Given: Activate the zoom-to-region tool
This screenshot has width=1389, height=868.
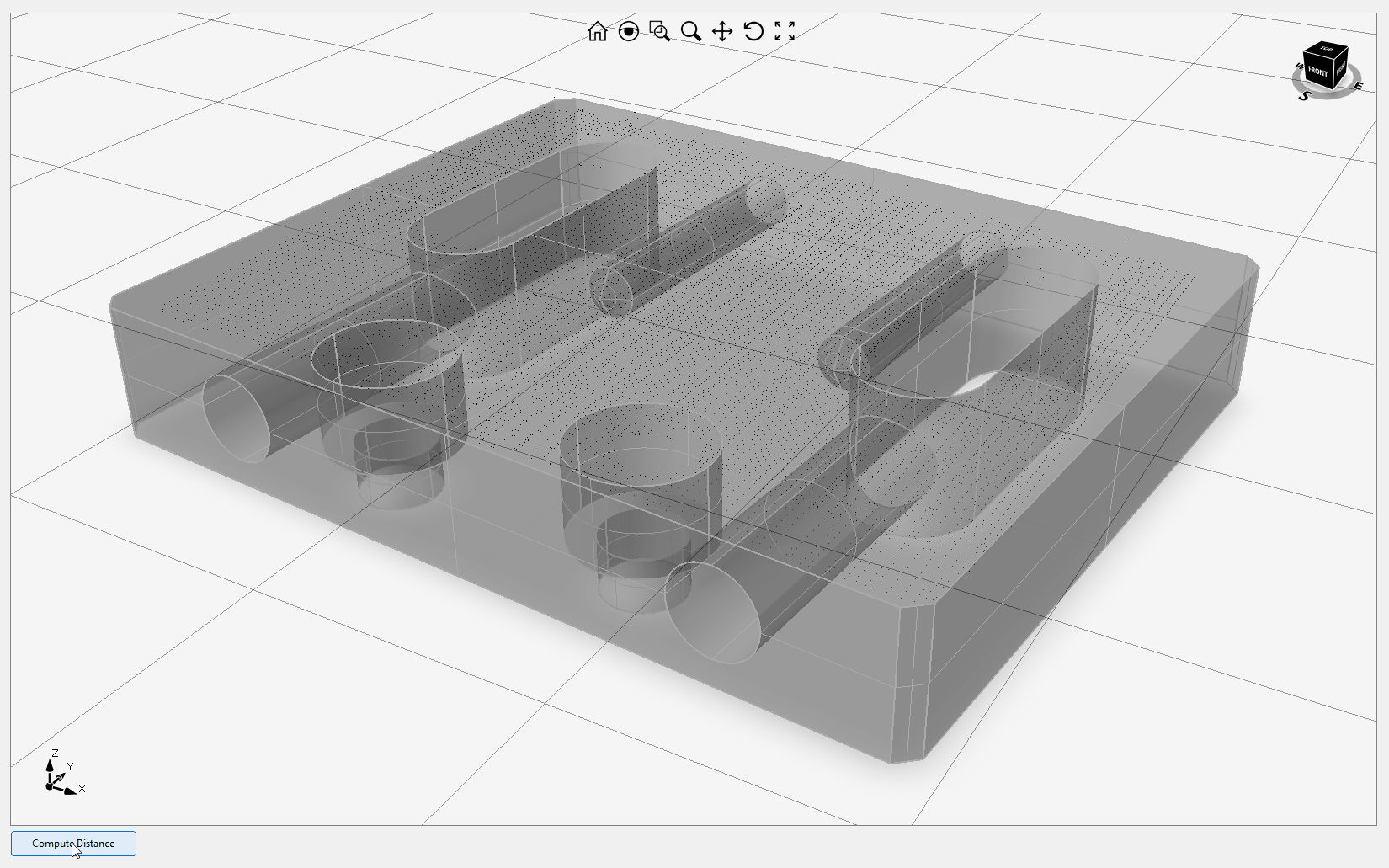Looking at the screenshot, I should coord(660,32).
